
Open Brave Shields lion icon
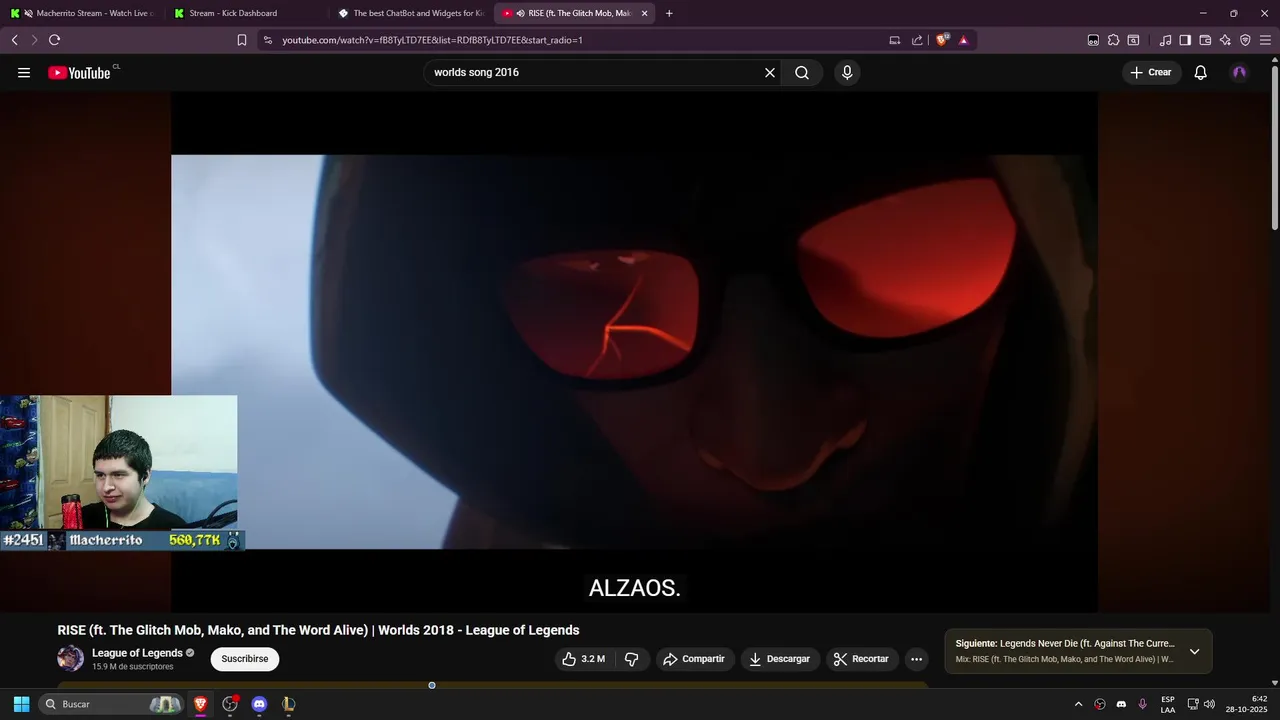(x=942, y=40)
